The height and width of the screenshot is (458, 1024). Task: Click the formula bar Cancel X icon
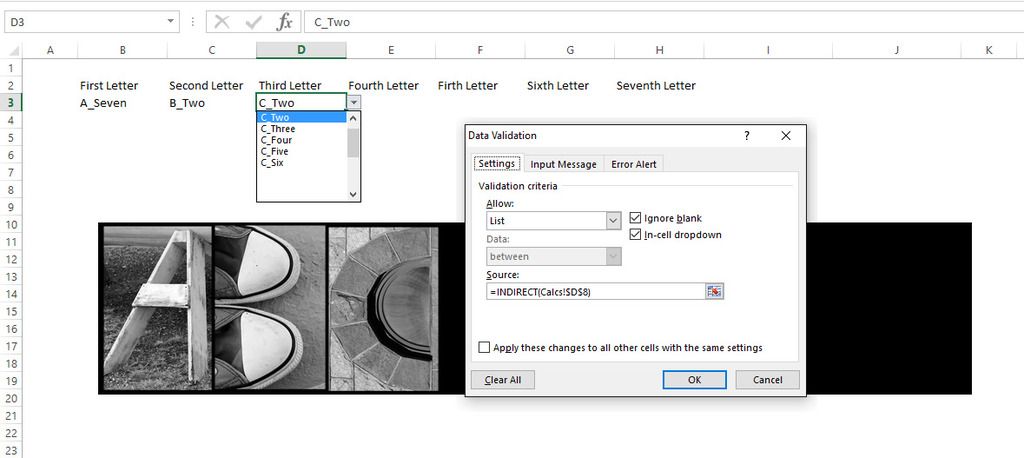pos(222,22)
